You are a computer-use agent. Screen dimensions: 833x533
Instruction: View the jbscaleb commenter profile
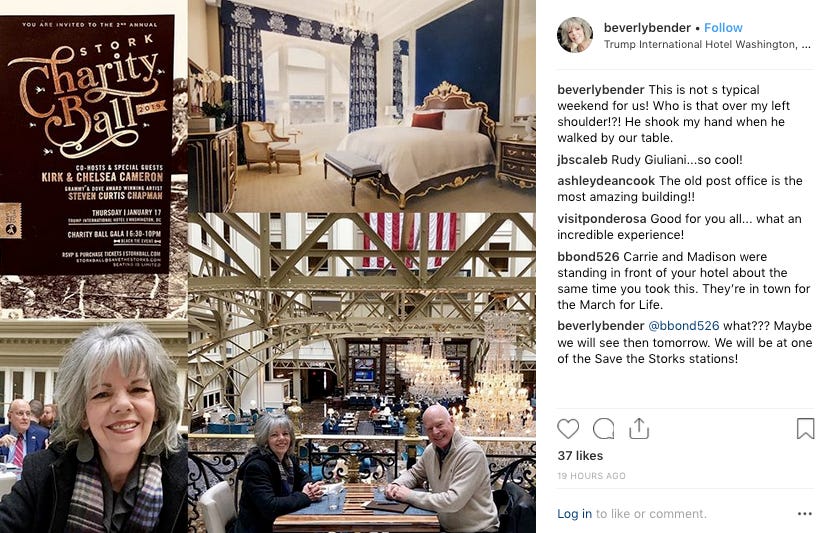click(582, 159)
